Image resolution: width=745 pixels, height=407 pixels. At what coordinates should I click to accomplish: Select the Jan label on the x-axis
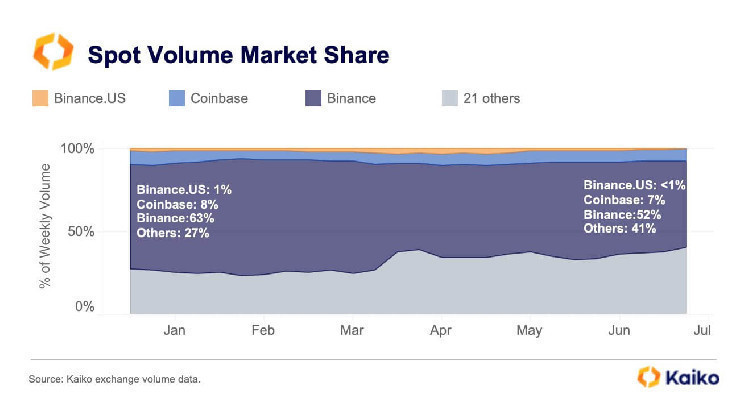click(174, 329)
